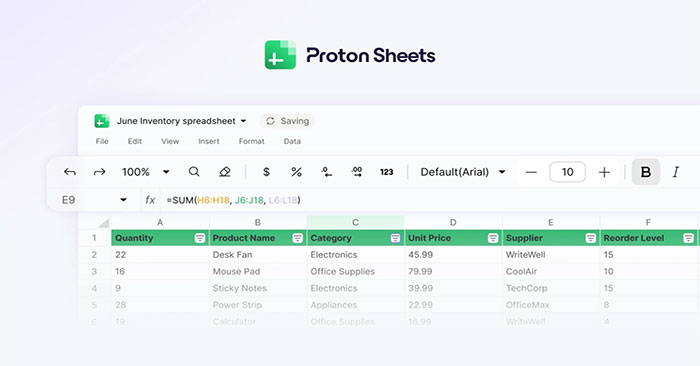
Task: Open the 123 number format menu
Action: pos(387,172)
